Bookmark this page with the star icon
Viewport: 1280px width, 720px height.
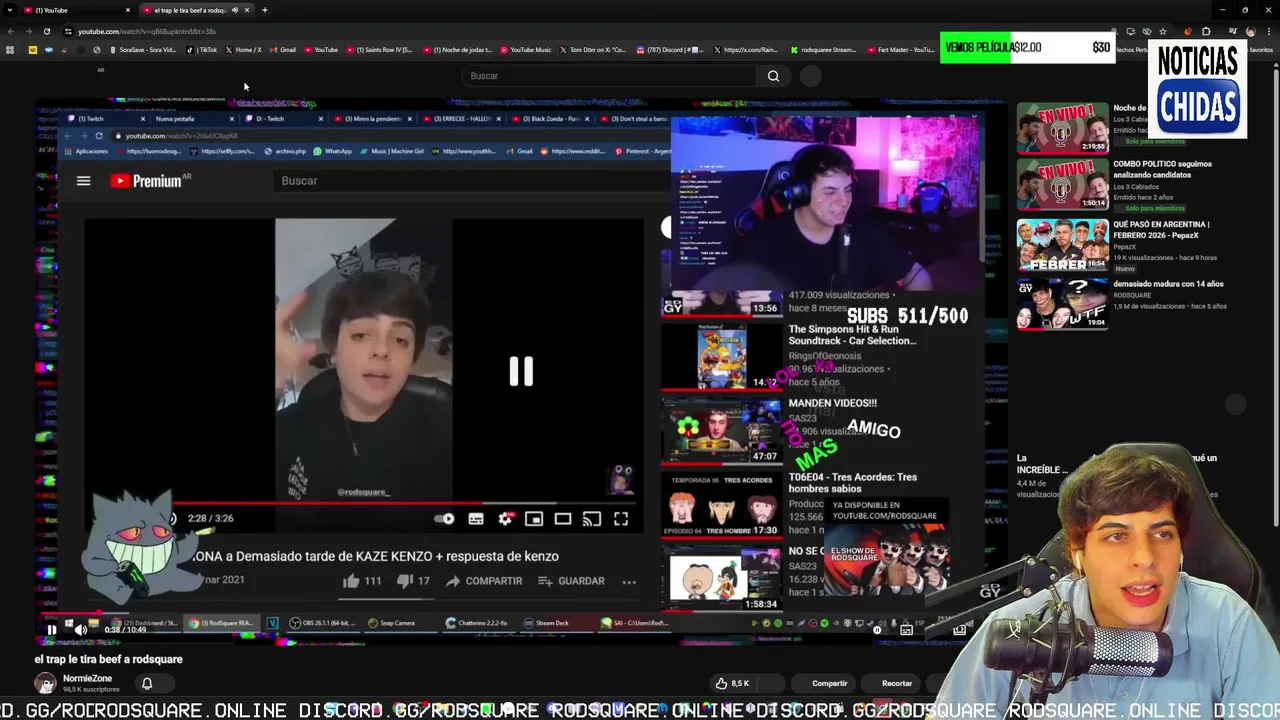click(1162, 31)
